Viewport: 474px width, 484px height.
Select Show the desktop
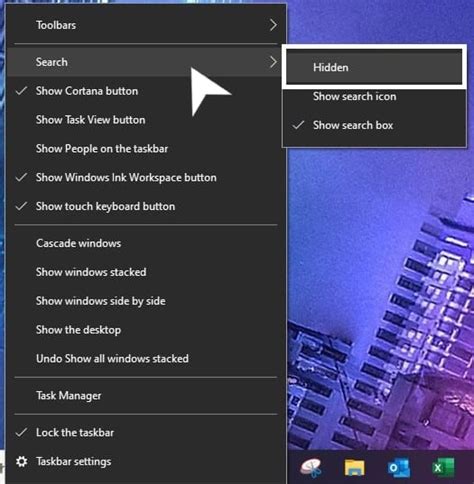[146, 330]
